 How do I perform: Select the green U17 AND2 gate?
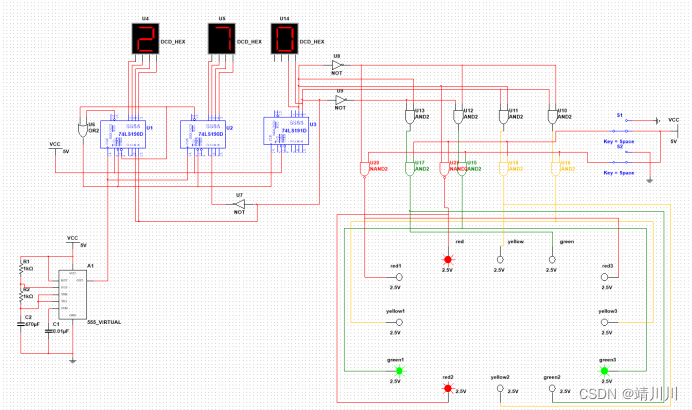[410, 169]
